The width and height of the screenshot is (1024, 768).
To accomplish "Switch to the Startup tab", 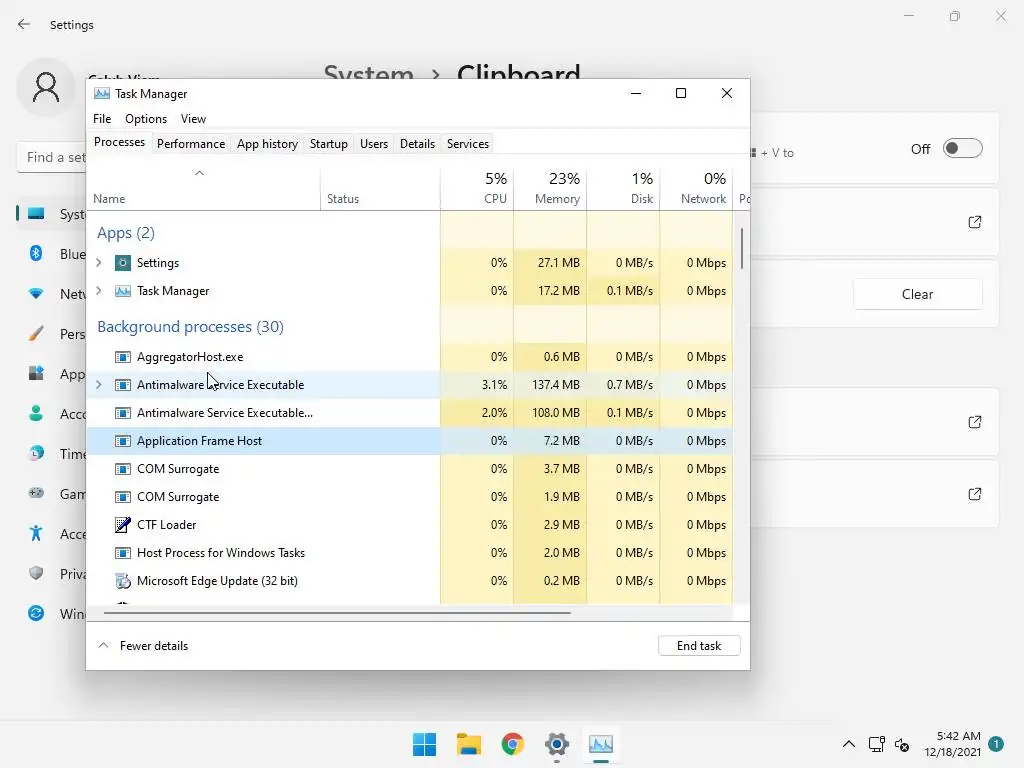I will coord(328,144).
